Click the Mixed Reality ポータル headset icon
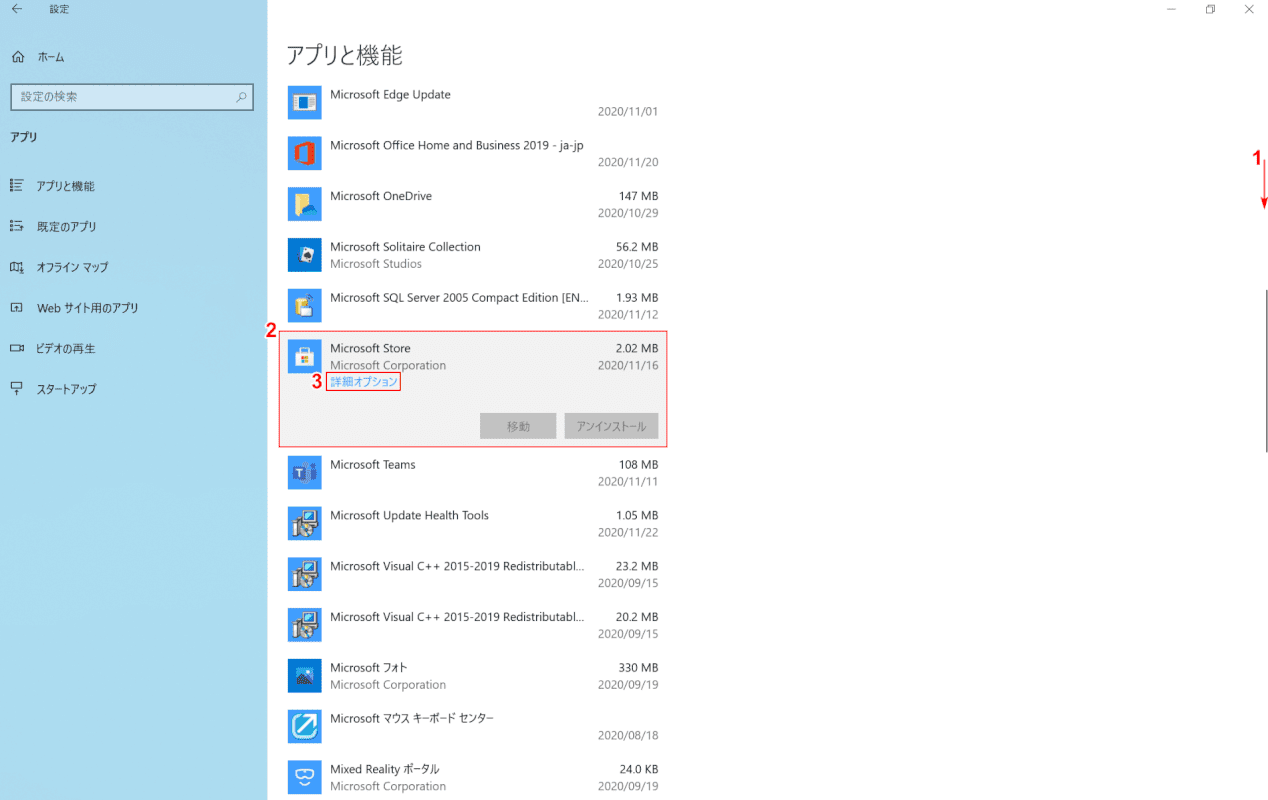 pyautogui.click(x=304, y=777)
